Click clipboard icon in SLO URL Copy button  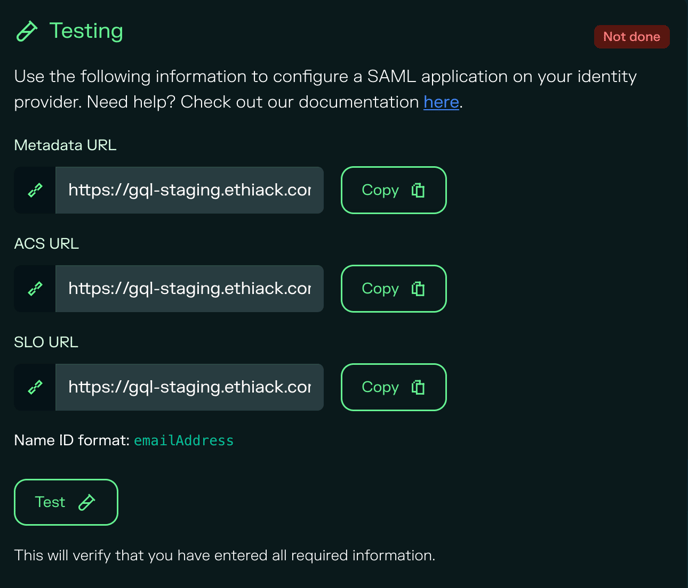pyautogui.click(x=418, y=387)
